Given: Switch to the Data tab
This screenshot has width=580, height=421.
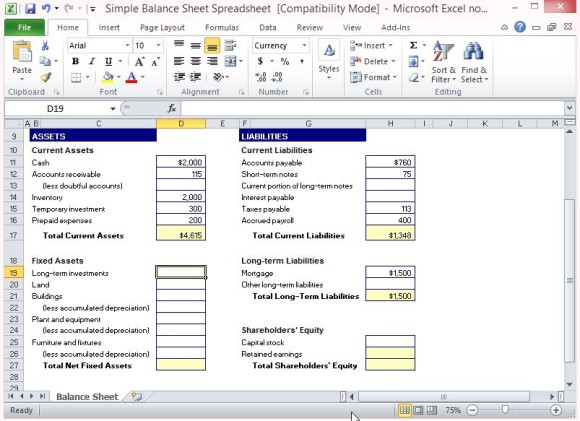Looking at the screenshot, I should 268,27.
